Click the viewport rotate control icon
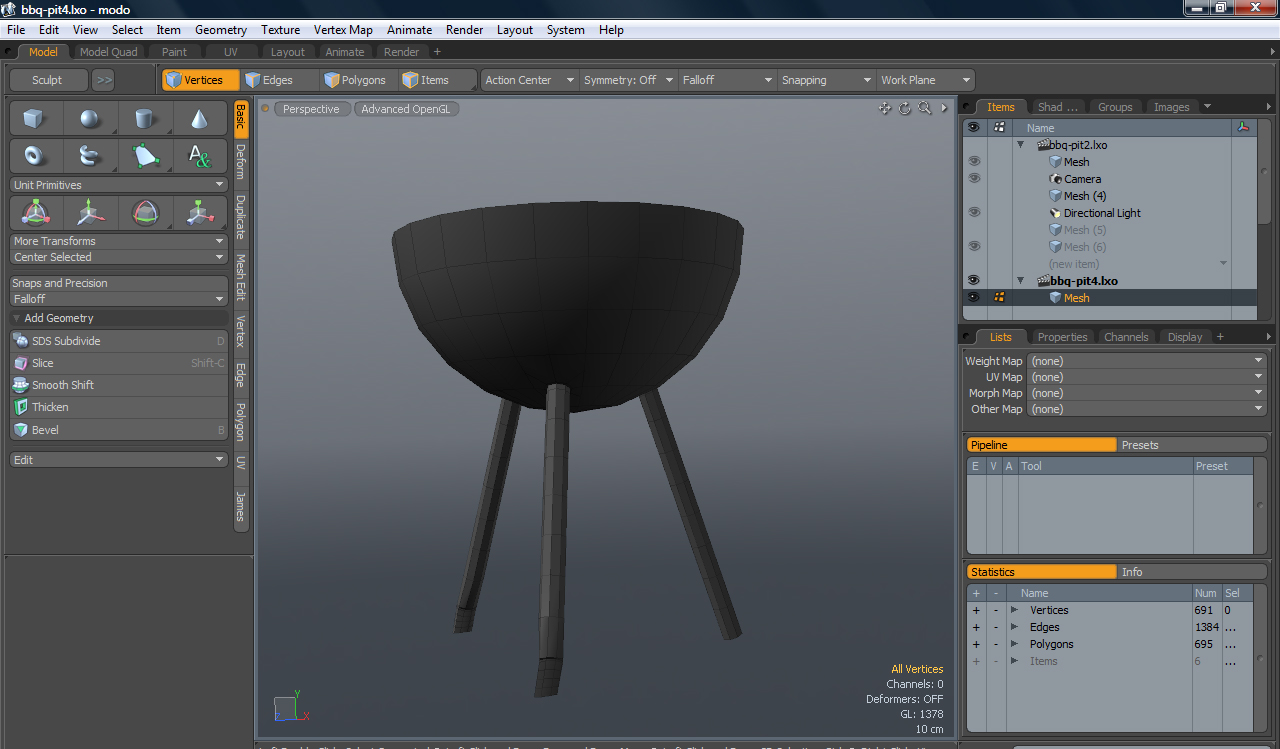Image resolution: width=1280 pixels, height=749 pixels. click(905, 108)
